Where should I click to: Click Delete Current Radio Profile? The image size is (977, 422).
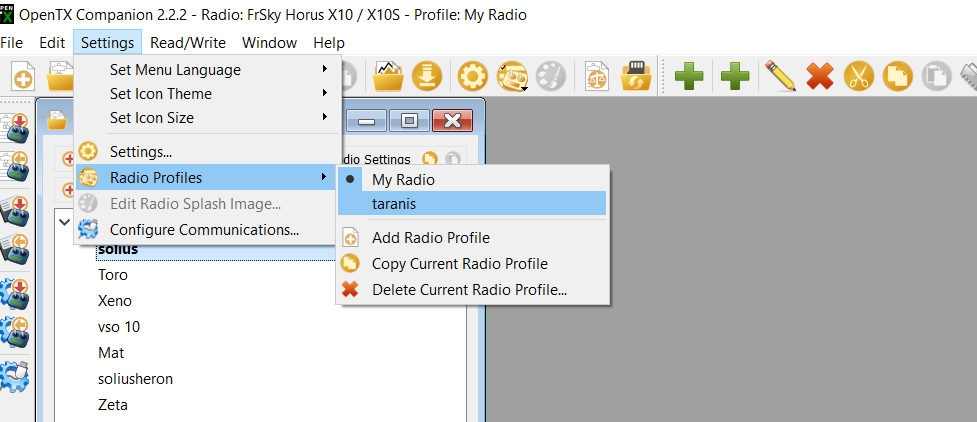(x=469, y=290)
